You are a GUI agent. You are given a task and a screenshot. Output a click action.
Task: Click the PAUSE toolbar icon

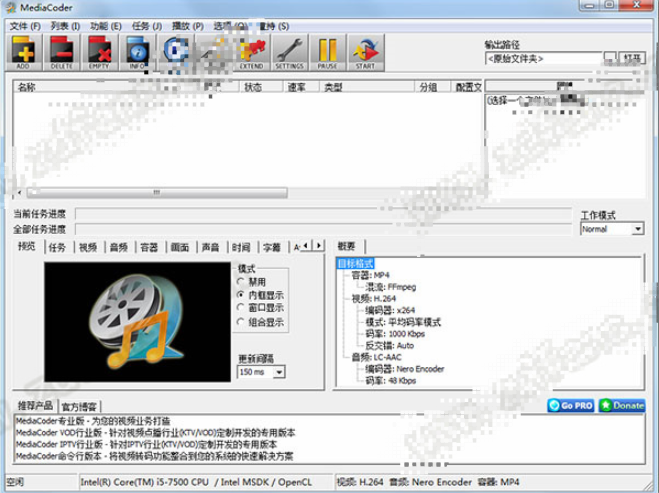pos(327,53)
